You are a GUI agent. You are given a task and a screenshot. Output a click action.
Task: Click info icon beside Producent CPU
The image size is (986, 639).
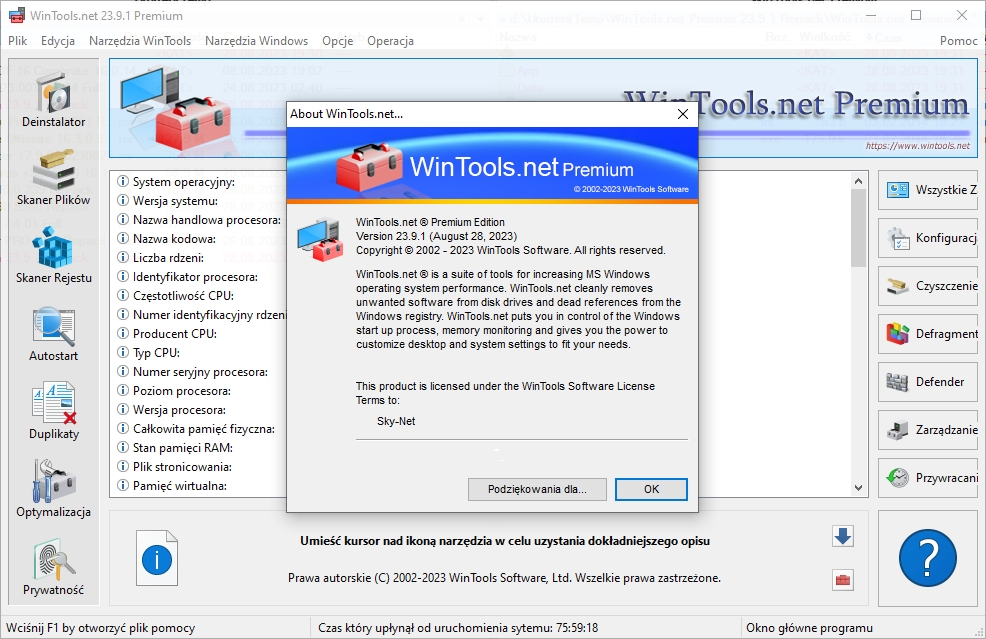coord(123,333)
